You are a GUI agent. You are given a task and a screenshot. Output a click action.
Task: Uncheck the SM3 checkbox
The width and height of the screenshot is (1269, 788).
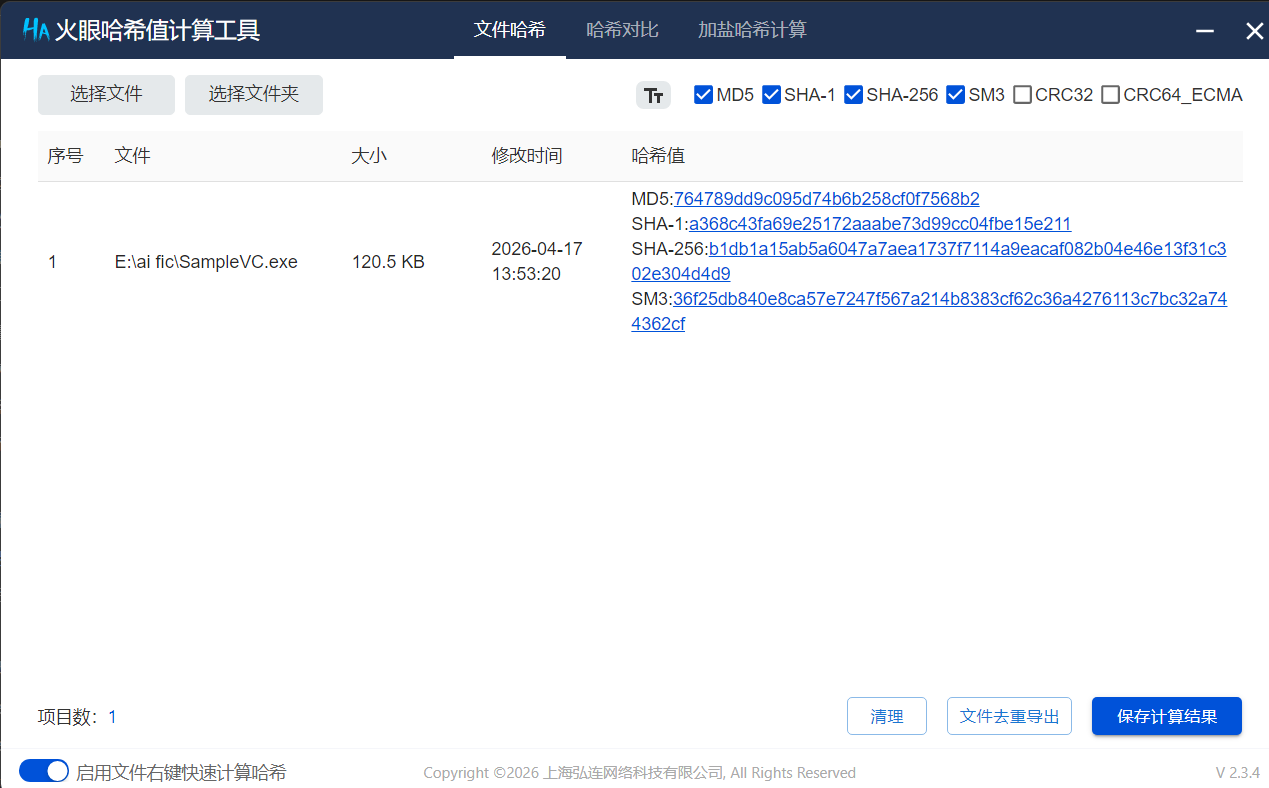click(x=955, y=95)
